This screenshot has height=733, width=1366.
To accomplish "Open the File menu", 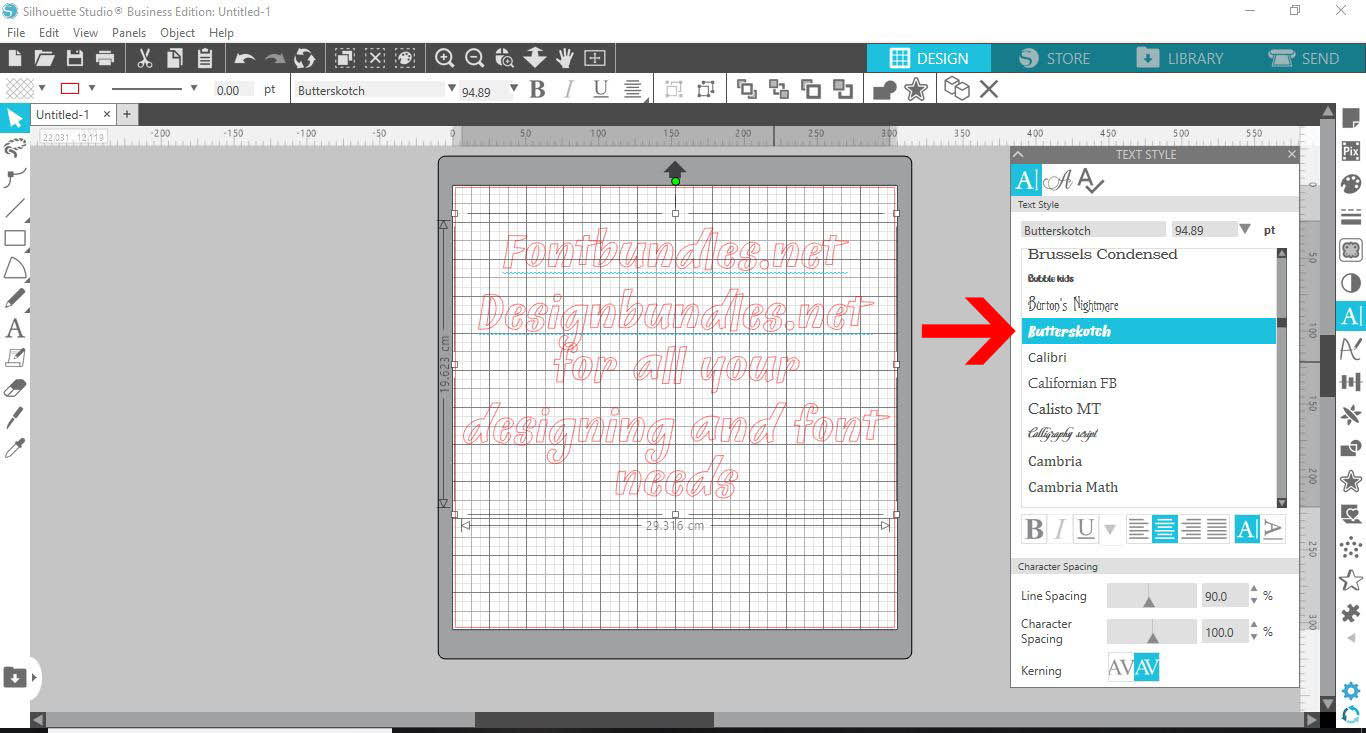I will [16, 32].
